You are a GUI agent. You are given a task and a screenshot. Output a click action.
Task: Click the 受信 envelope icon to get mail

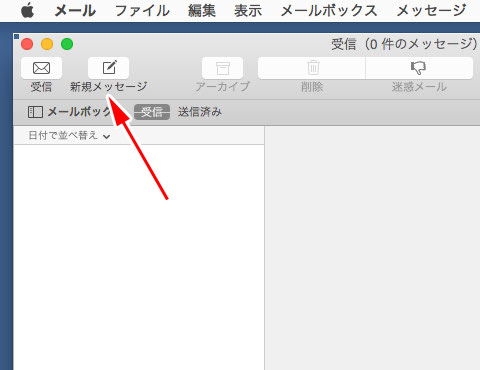click(41, 68)
